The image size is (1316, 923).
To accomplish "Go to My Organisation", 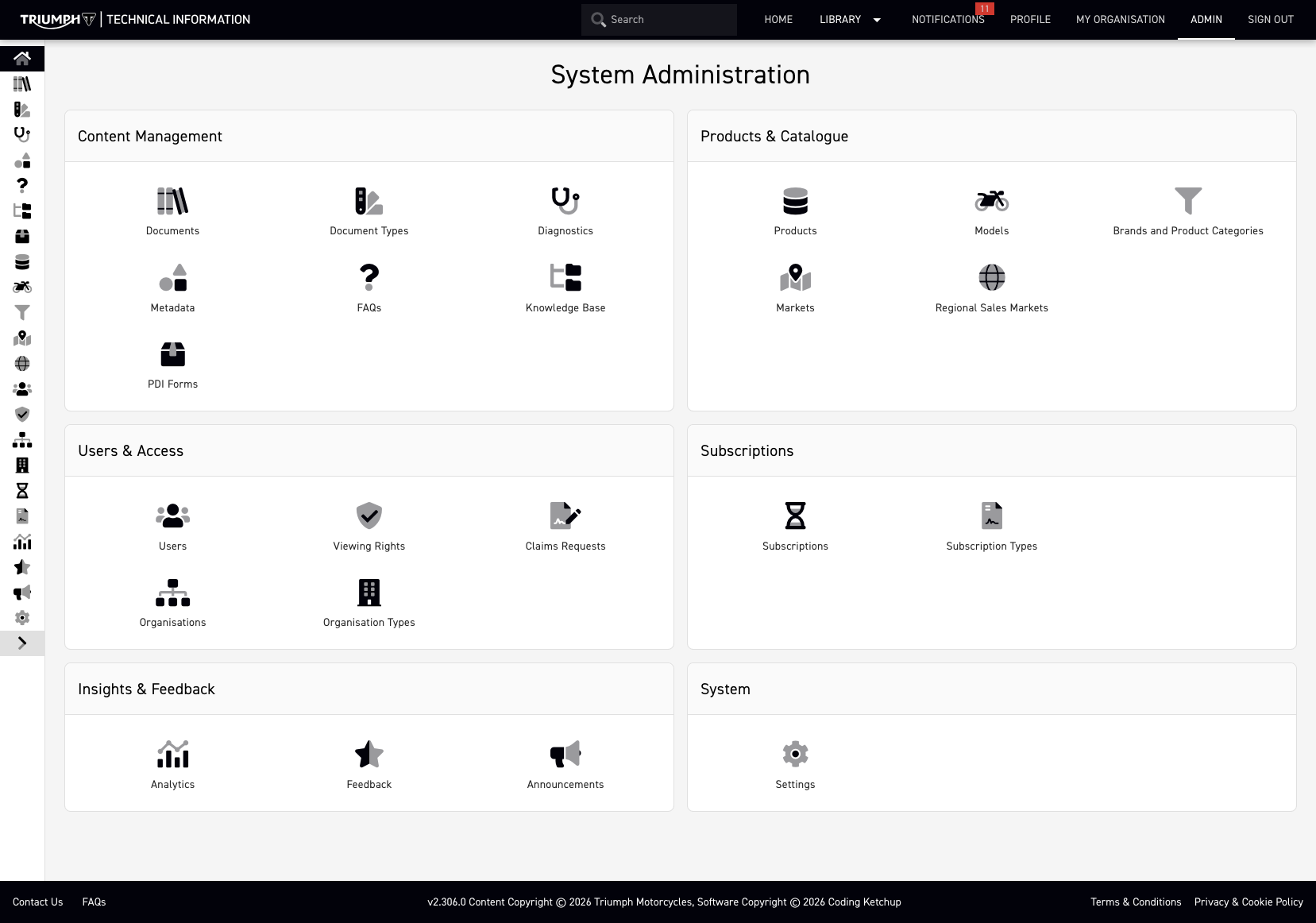I will pyautogui.click(x=1120, y=20).
